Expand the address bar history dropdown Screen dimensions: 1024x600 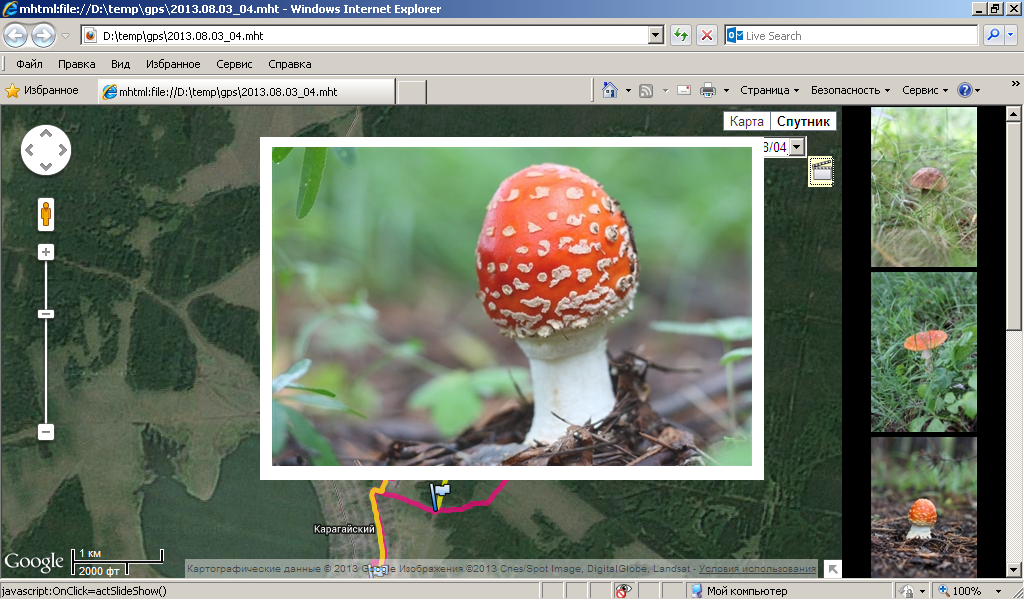(656, 36)
